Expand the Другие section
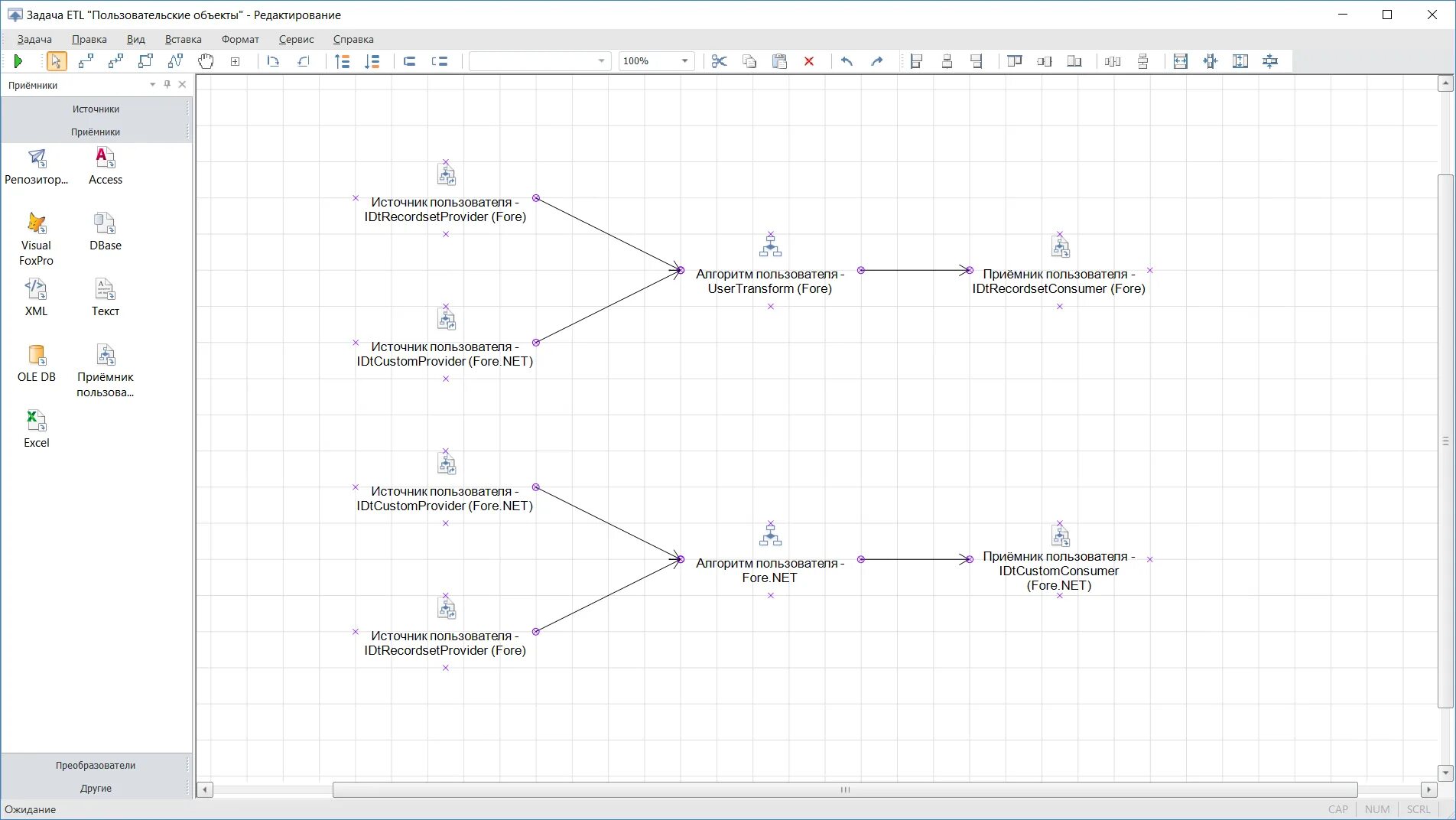1456x820 pixels. click(96, 789)
